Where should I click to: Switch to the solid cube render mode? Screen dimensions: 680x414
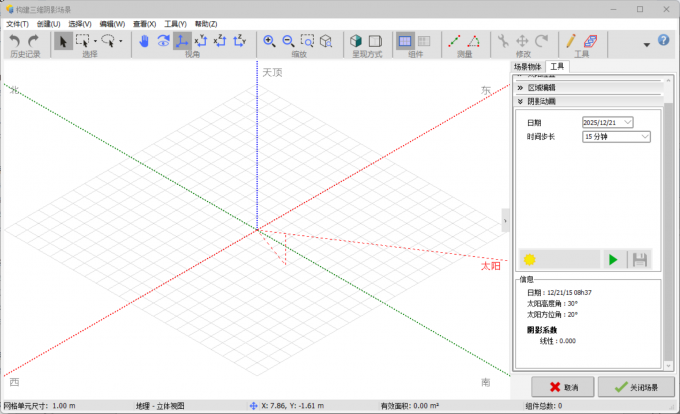356,41
